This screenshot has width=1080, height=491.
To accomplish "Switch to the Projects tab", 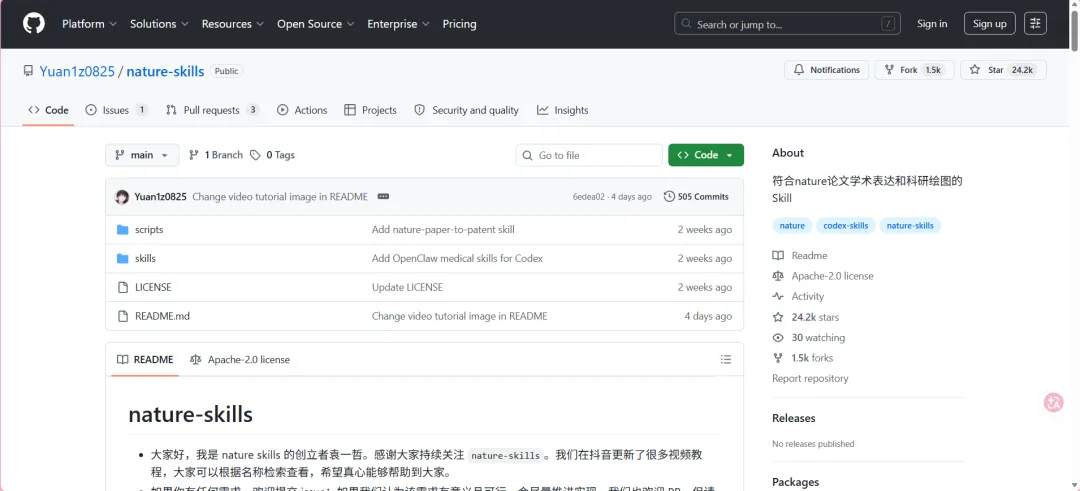I will [x=371, y=110].
